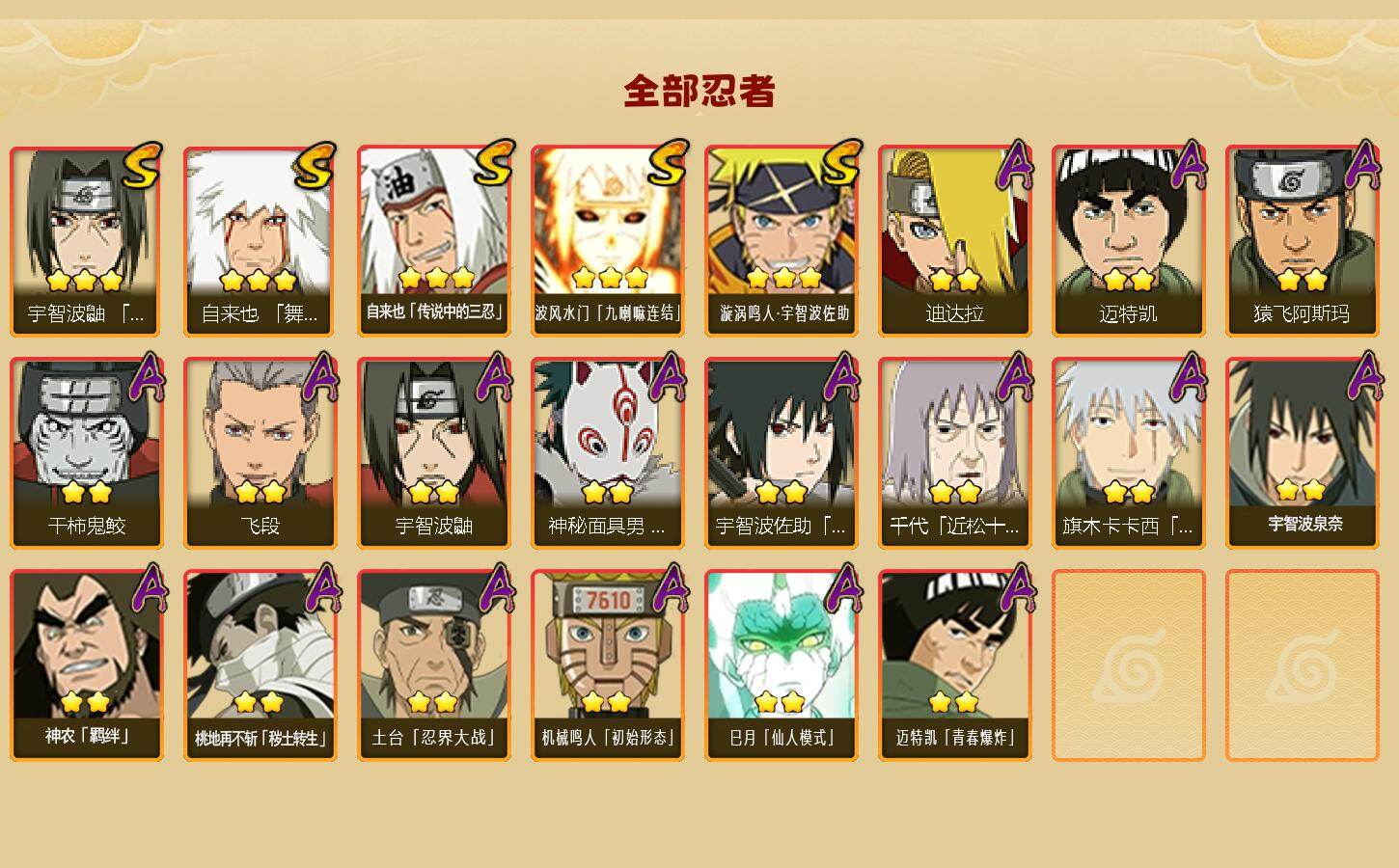Select 桃地再不斩「秽土转生」card

(260, 665)
